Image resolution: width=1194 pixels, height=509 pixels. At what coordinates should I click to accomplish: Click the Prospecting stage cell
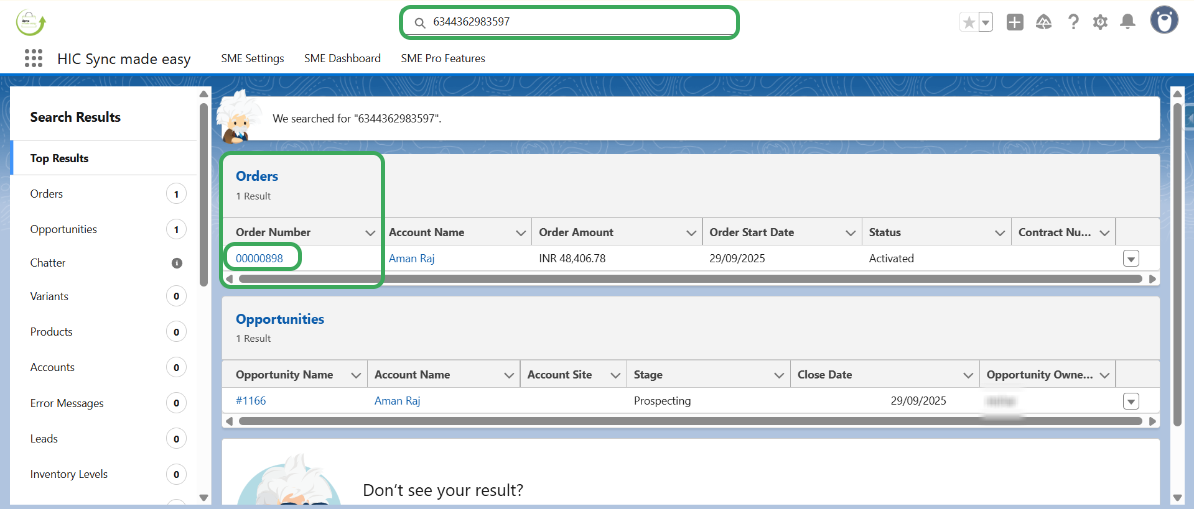pyautogui.click(x=662, y=401)
